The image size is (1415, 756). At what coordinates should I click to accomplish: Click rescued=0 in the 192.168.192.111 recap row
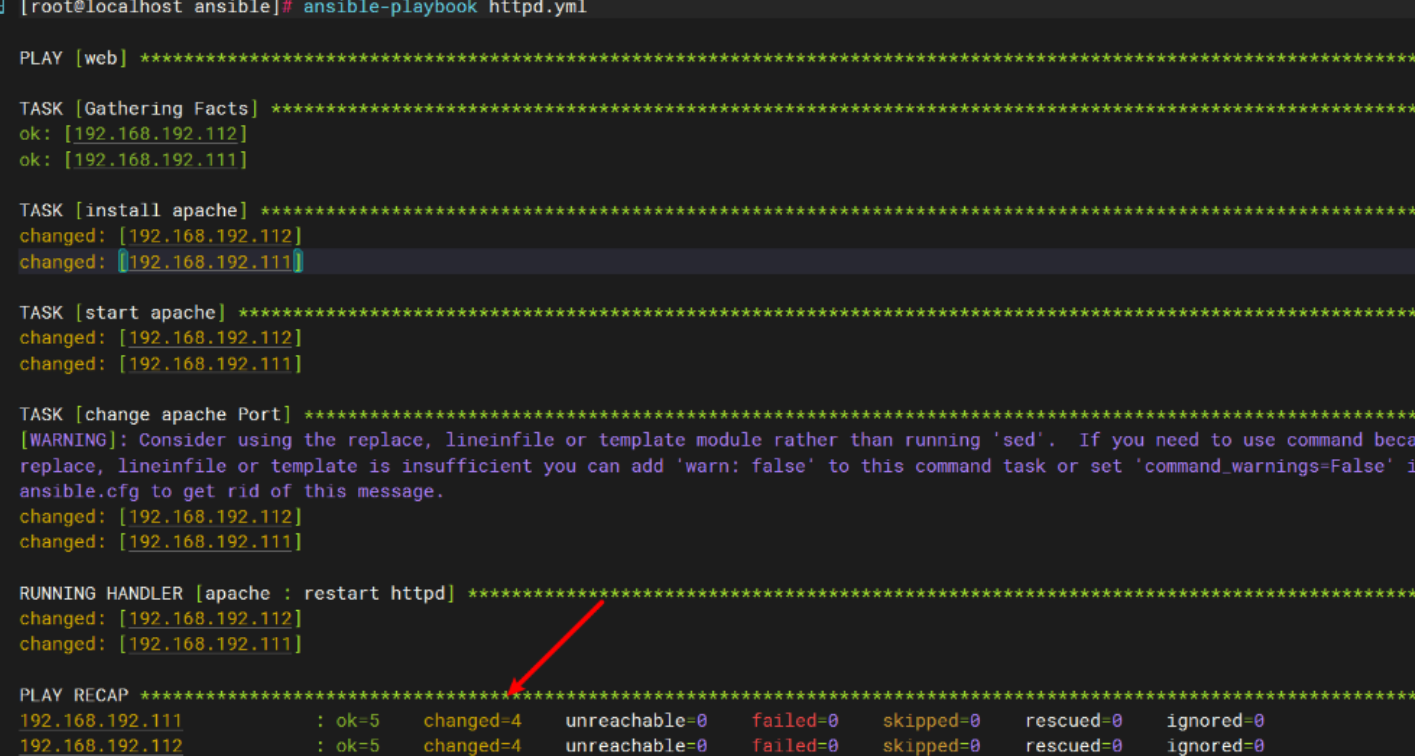[x=1073, y=721]
